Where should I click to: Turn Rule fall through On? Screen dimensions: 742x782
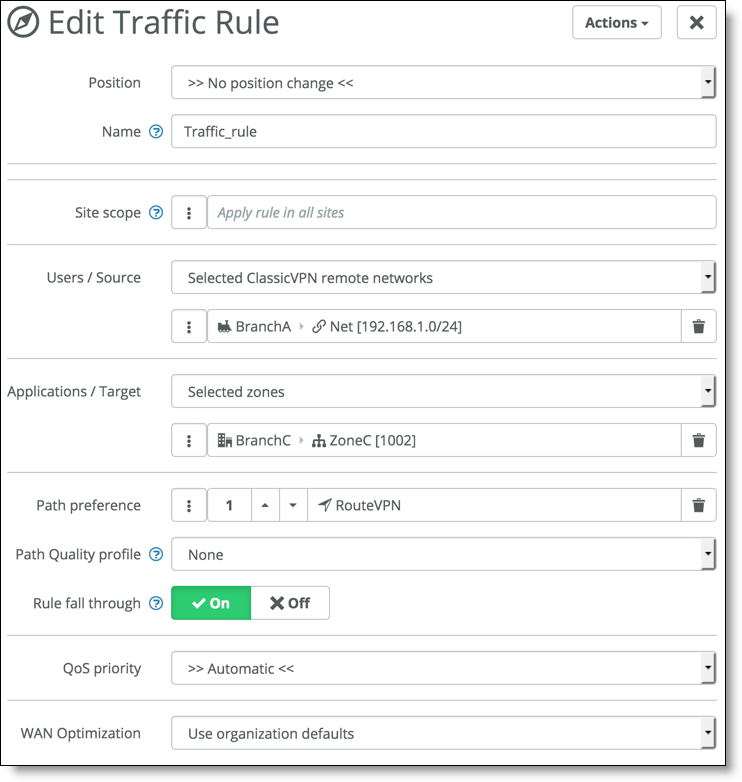point(211,603)
